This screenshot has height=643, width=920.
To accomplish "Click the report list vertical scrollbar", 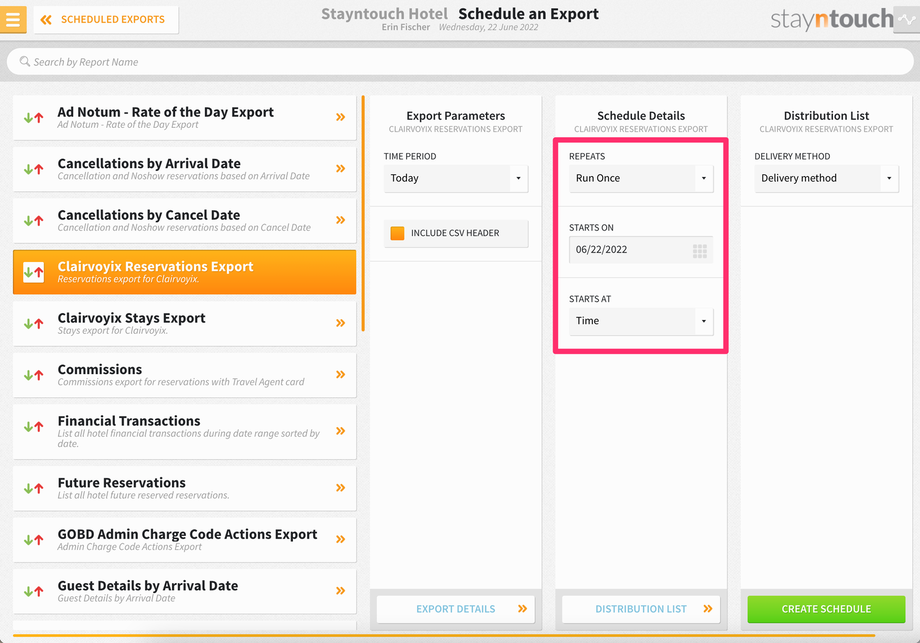I will tap(363, 214).
